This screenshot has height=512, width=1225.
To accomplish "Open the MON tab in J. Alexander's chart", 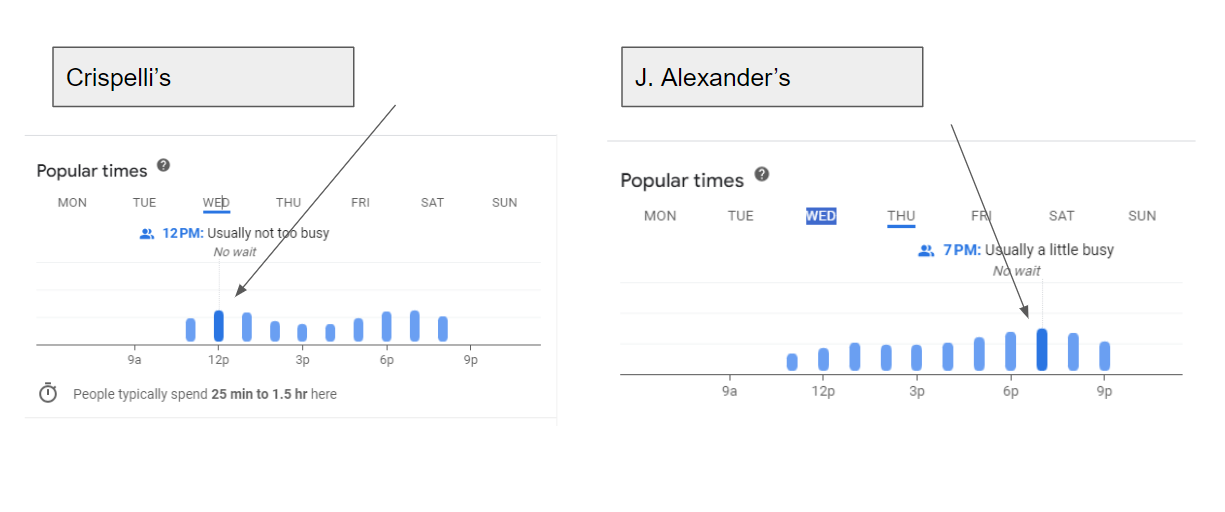I will (x=660, y=216).
